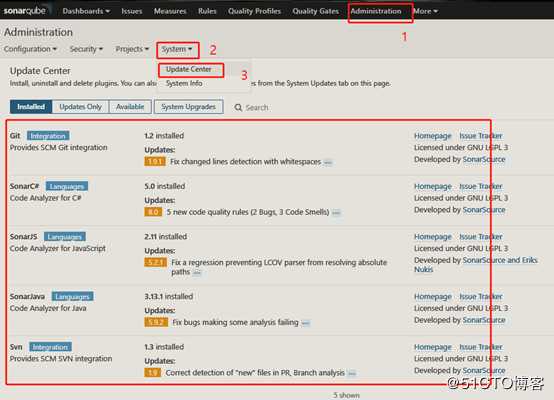Open Git plugin Issue Tracker link
Viewport: 554px width, 400px height.
click(x=481, y=136)
